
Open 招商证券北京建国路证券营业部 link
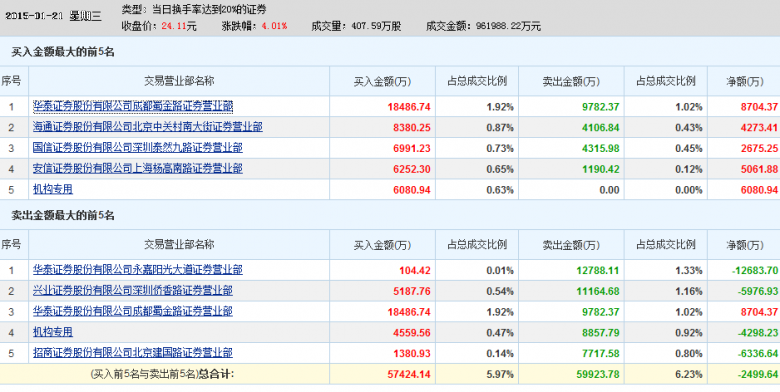click(133, 353)
